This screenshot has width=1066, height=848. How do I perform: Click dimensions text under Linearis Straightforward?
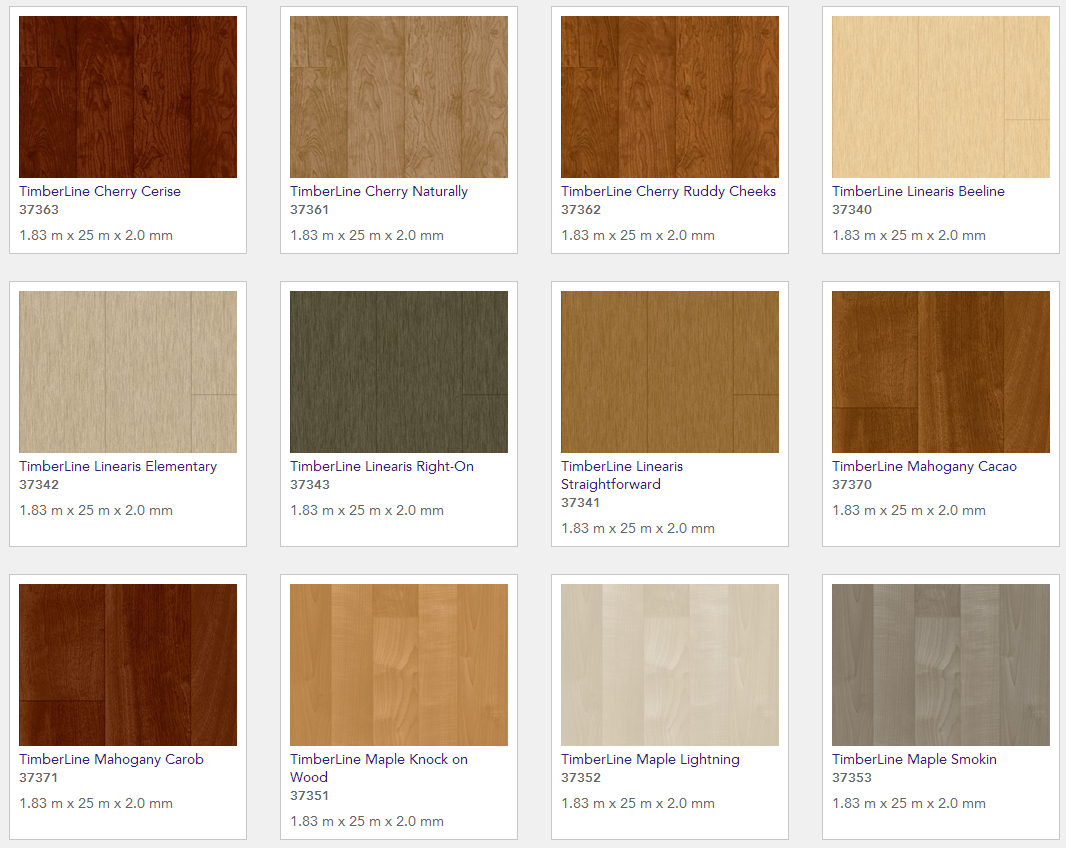(638, 528)
